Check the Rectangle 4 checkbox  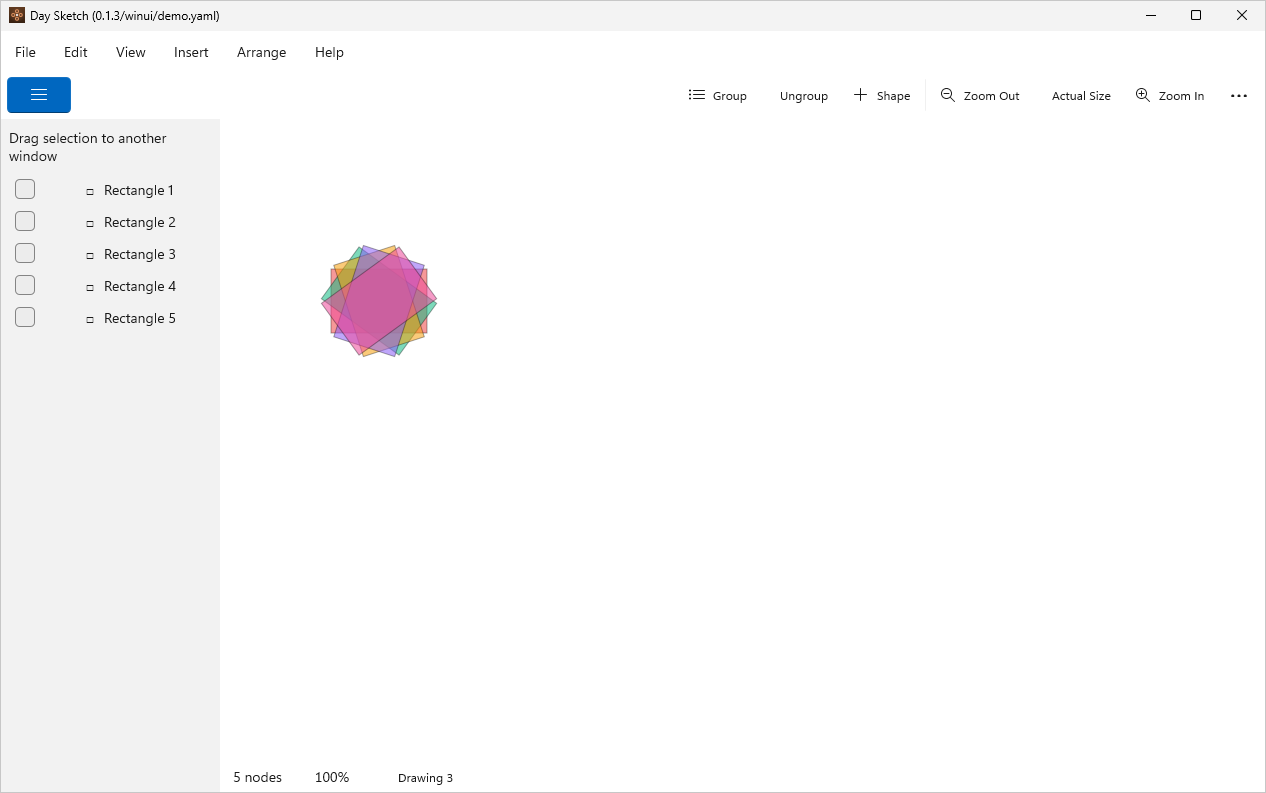click(x=25, y=285)
